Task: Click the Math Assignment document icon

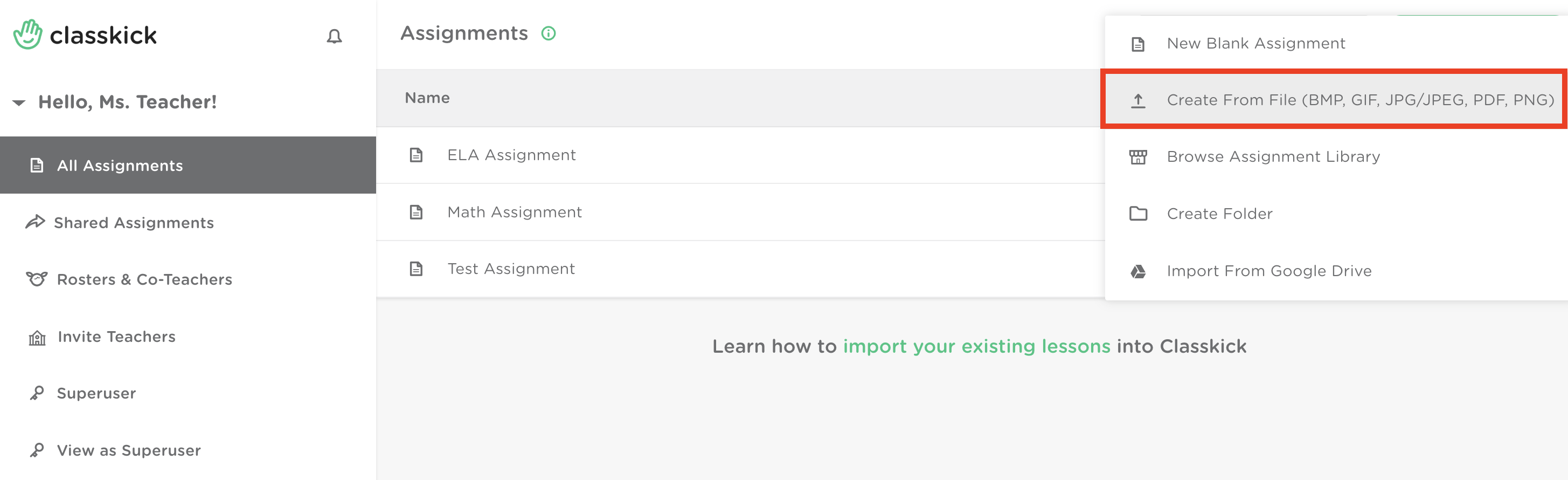Action: pyautogui.click(x=417, y=212)
